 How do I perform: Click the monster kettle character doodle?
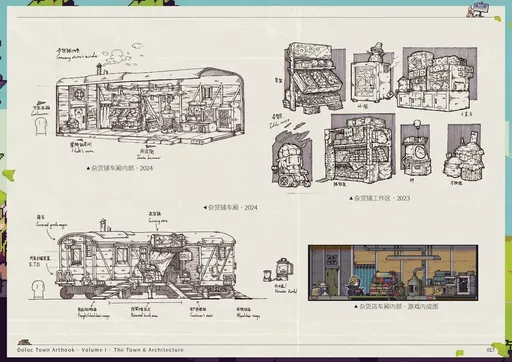(x=279, y=270)
